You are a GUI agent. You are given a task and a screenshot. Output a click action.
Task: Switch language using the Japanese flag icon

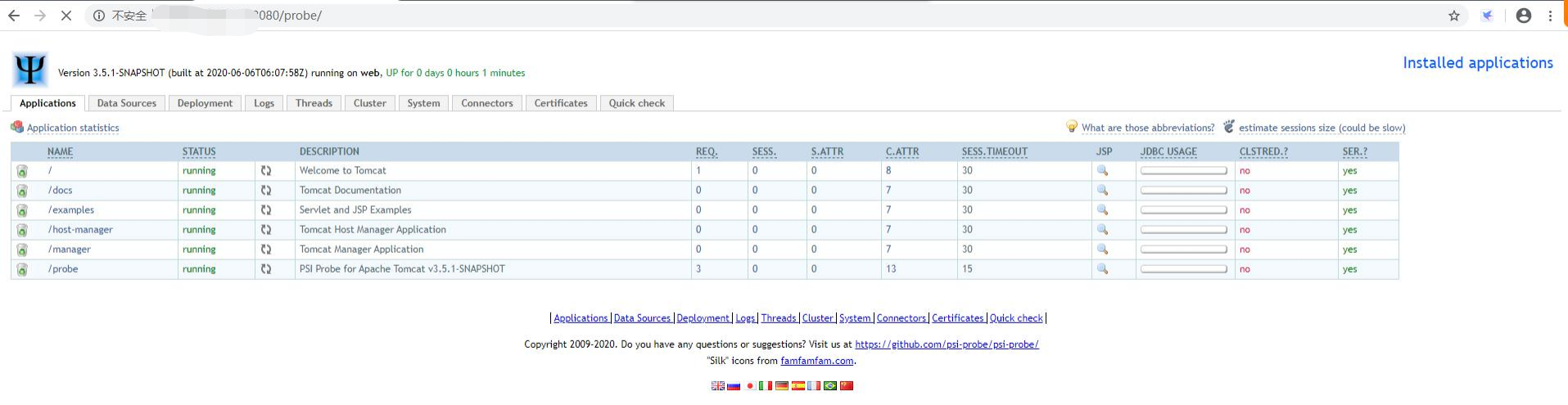point(749,385)
